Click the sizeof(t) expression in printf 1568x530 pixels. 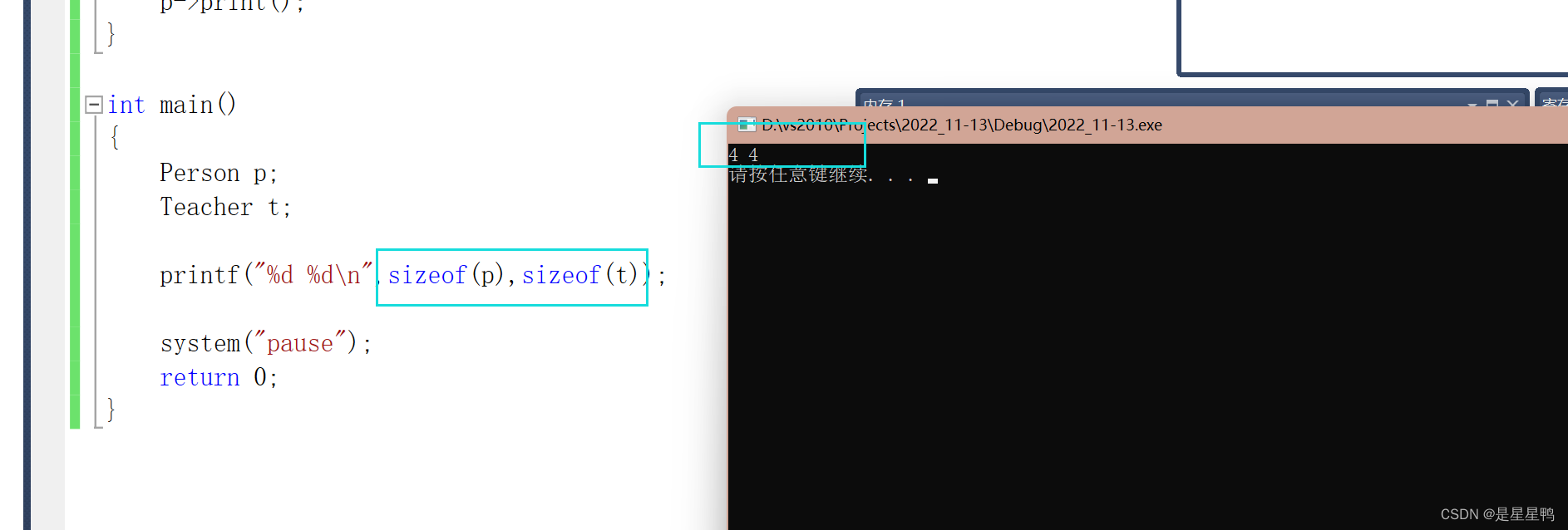pyautogui.click(x=579, y=275)
